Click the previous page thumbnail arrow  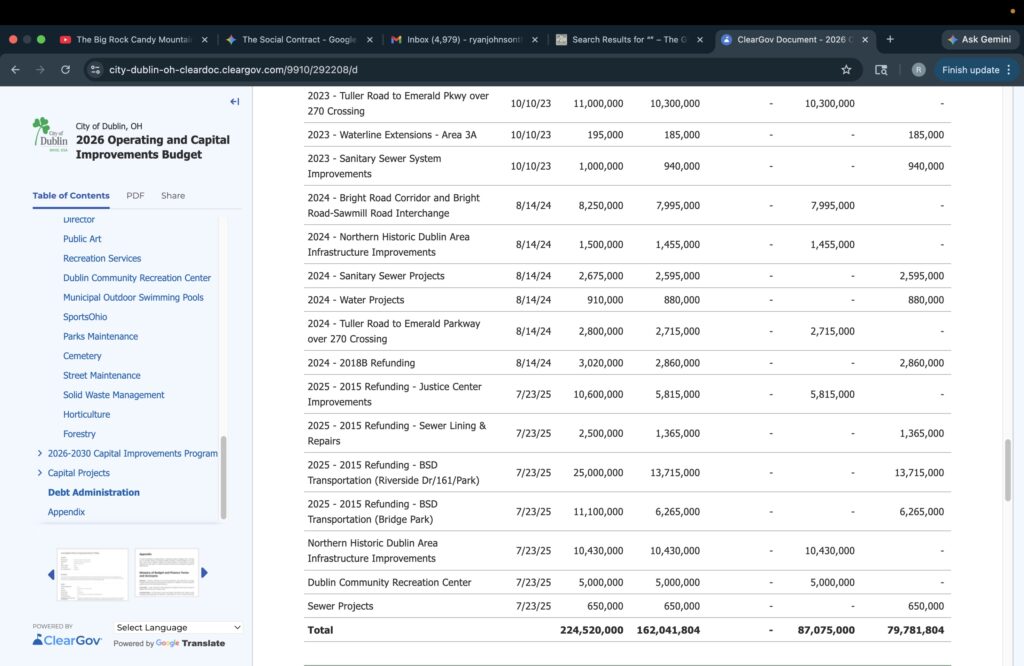click(x=51, y=574)
